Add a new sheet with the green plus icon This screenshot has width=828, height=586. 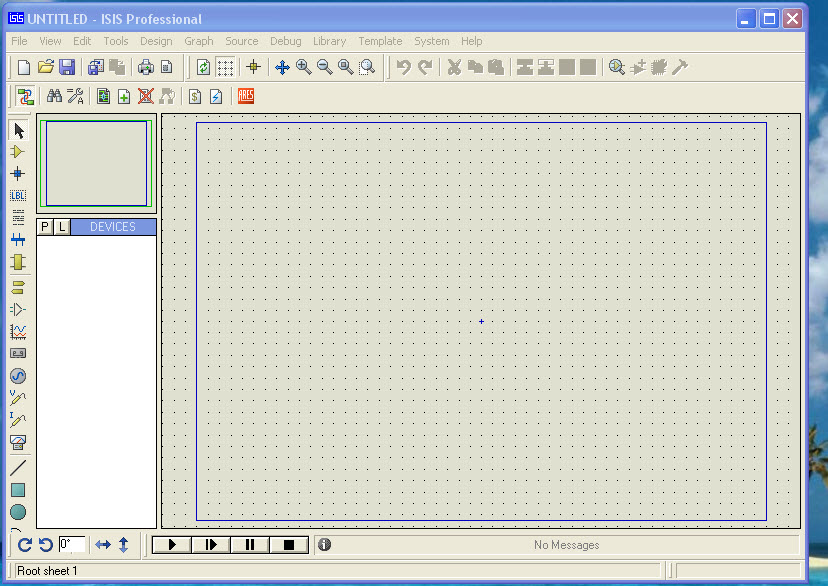coord(124,97)
